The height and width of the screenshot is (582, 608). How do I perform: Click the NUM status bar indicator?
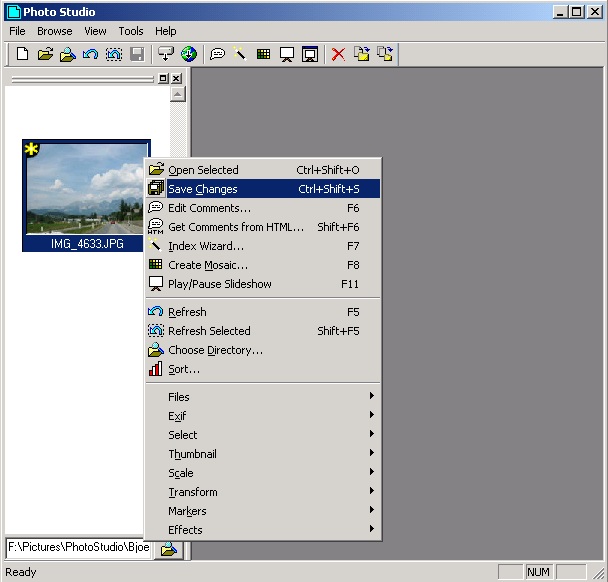[x=538, y=572]
